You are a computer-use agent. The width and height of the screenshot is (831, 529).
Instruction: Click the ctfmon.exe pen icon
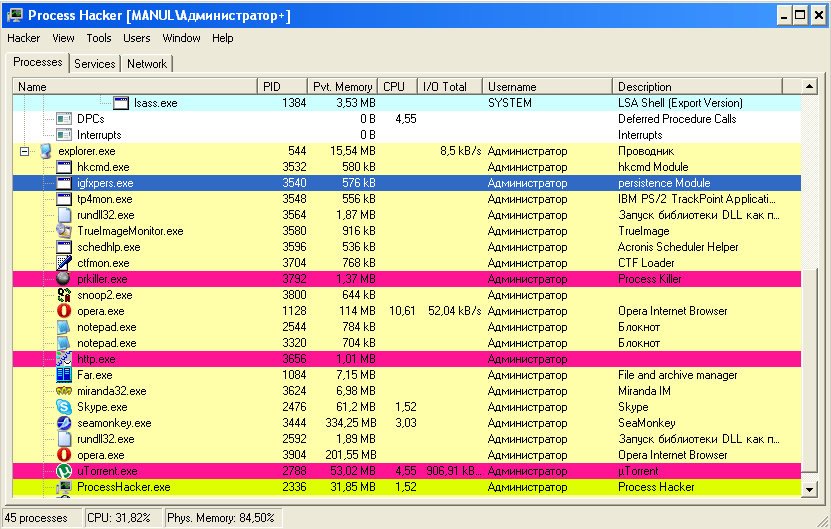(64, 263)
